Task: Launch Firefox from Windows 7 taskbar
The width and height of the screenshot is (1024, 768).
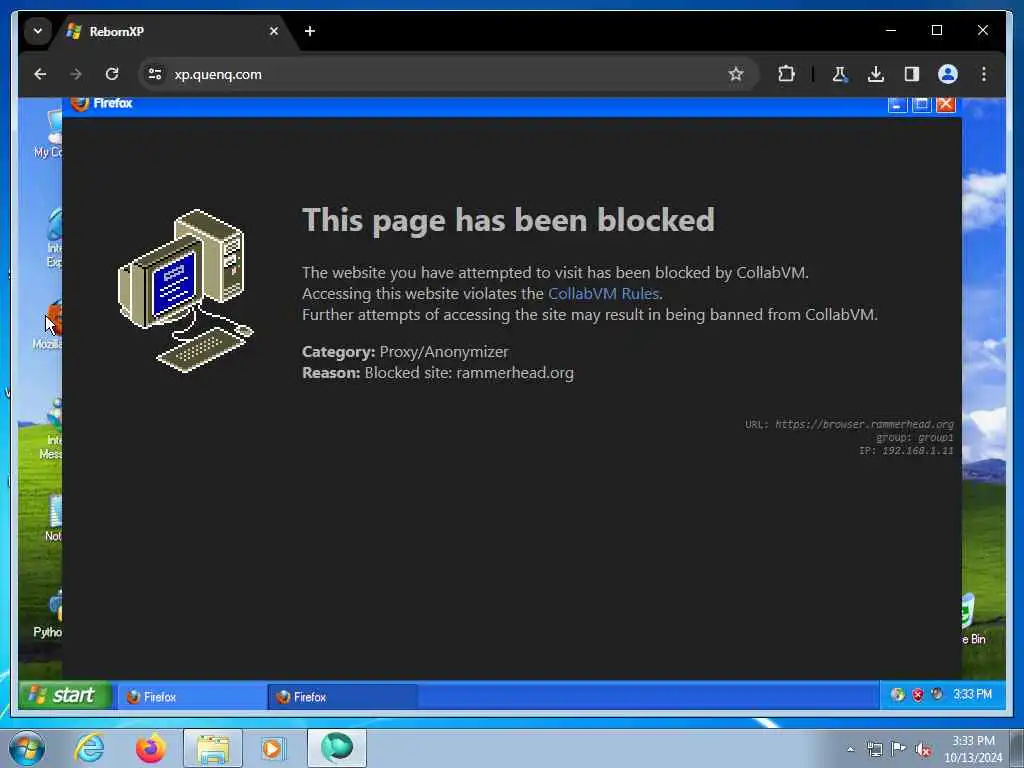Action: (x=151, y=748)
